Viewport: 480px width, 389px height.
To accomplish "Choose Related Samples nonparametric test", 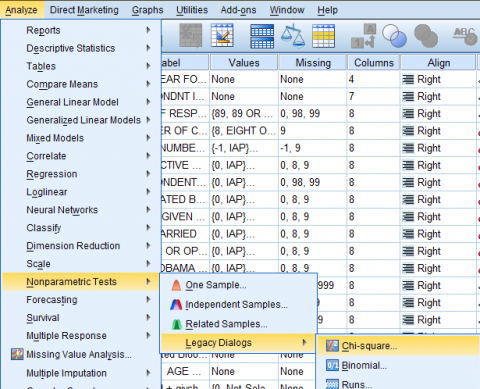I will [x=238, y=324].
